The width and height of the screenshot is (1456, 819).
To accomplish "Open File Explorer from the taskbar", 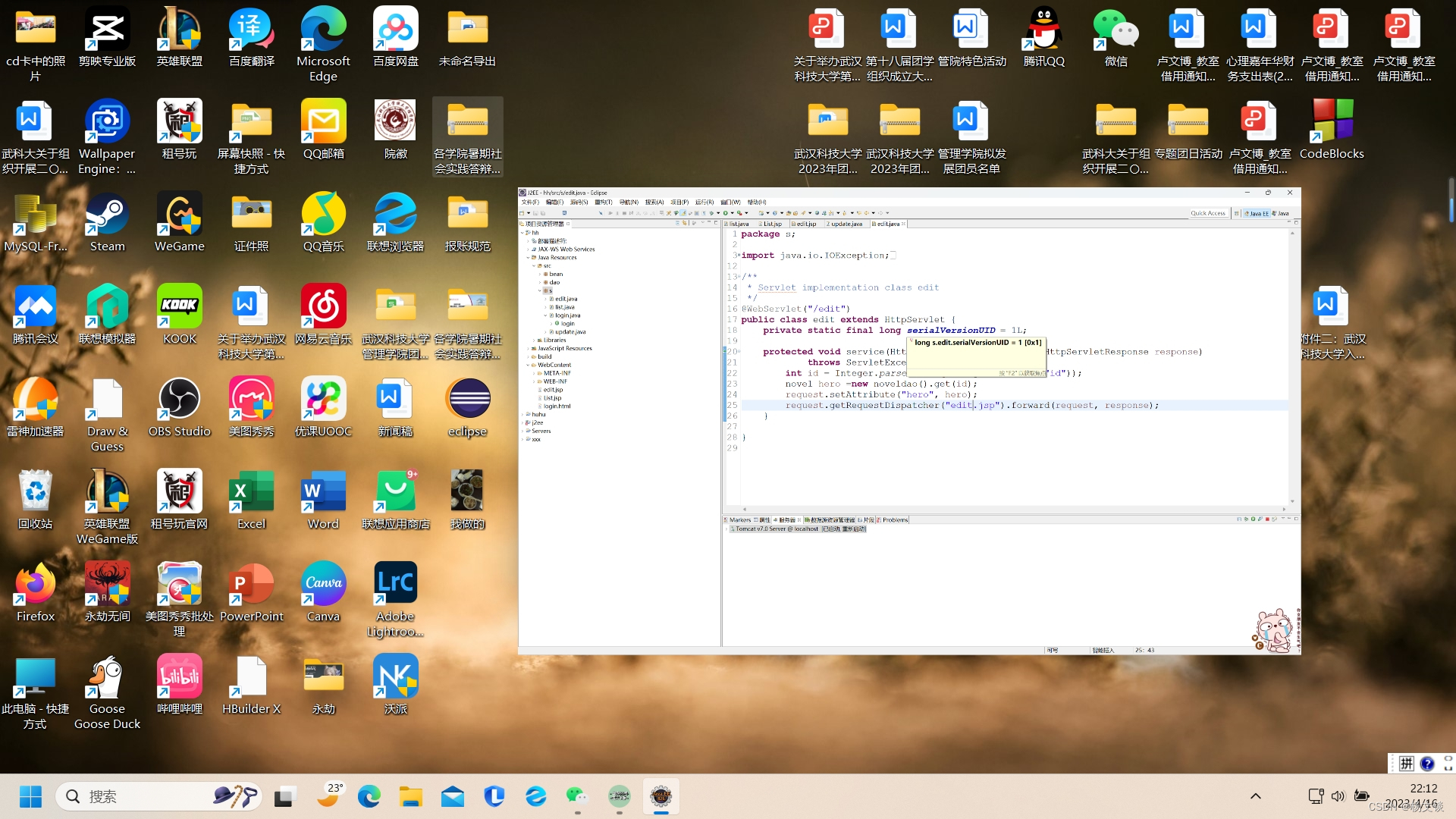I will (x=410, y=796).
